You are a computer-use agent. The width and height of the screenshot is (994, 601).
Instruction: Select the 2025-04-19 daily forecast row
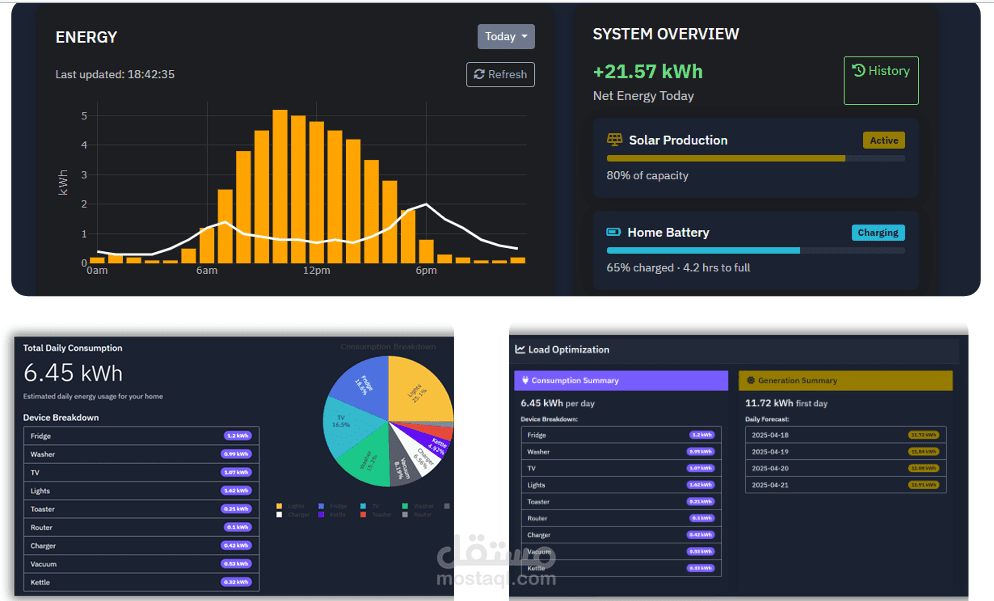click(x=846, y=451)
